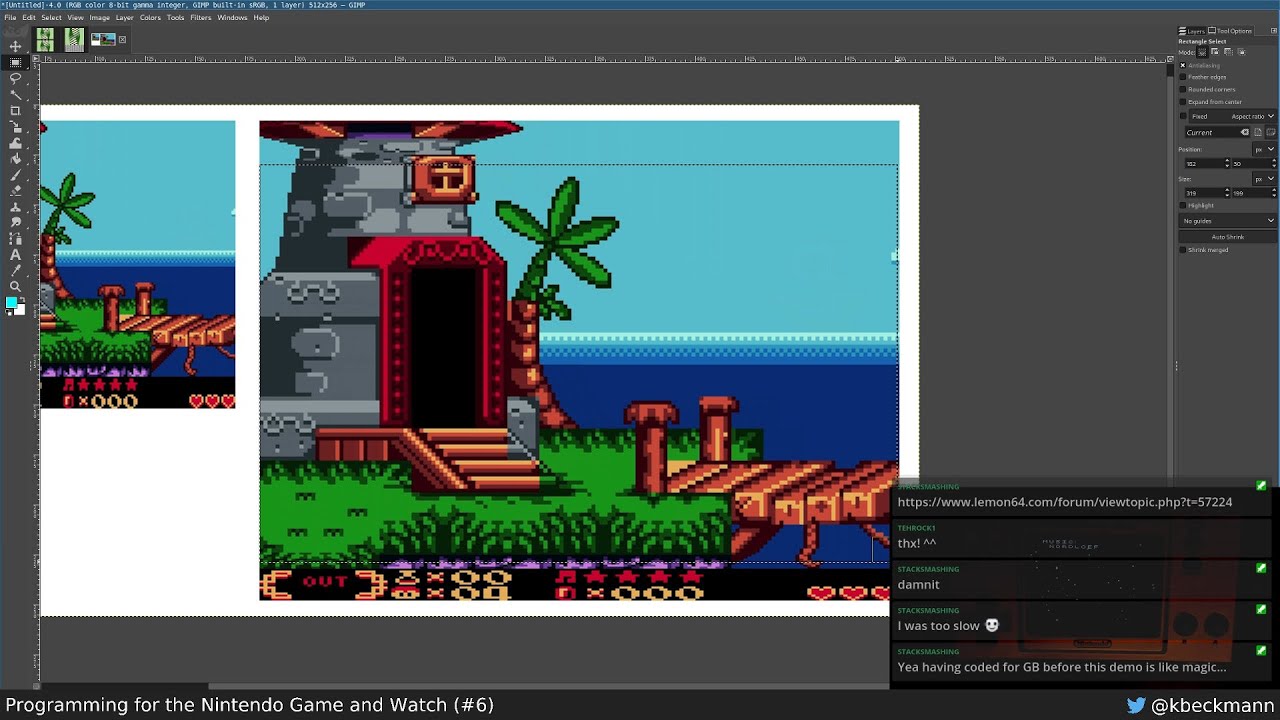
Task: Open the File menu
Action: 10,17
